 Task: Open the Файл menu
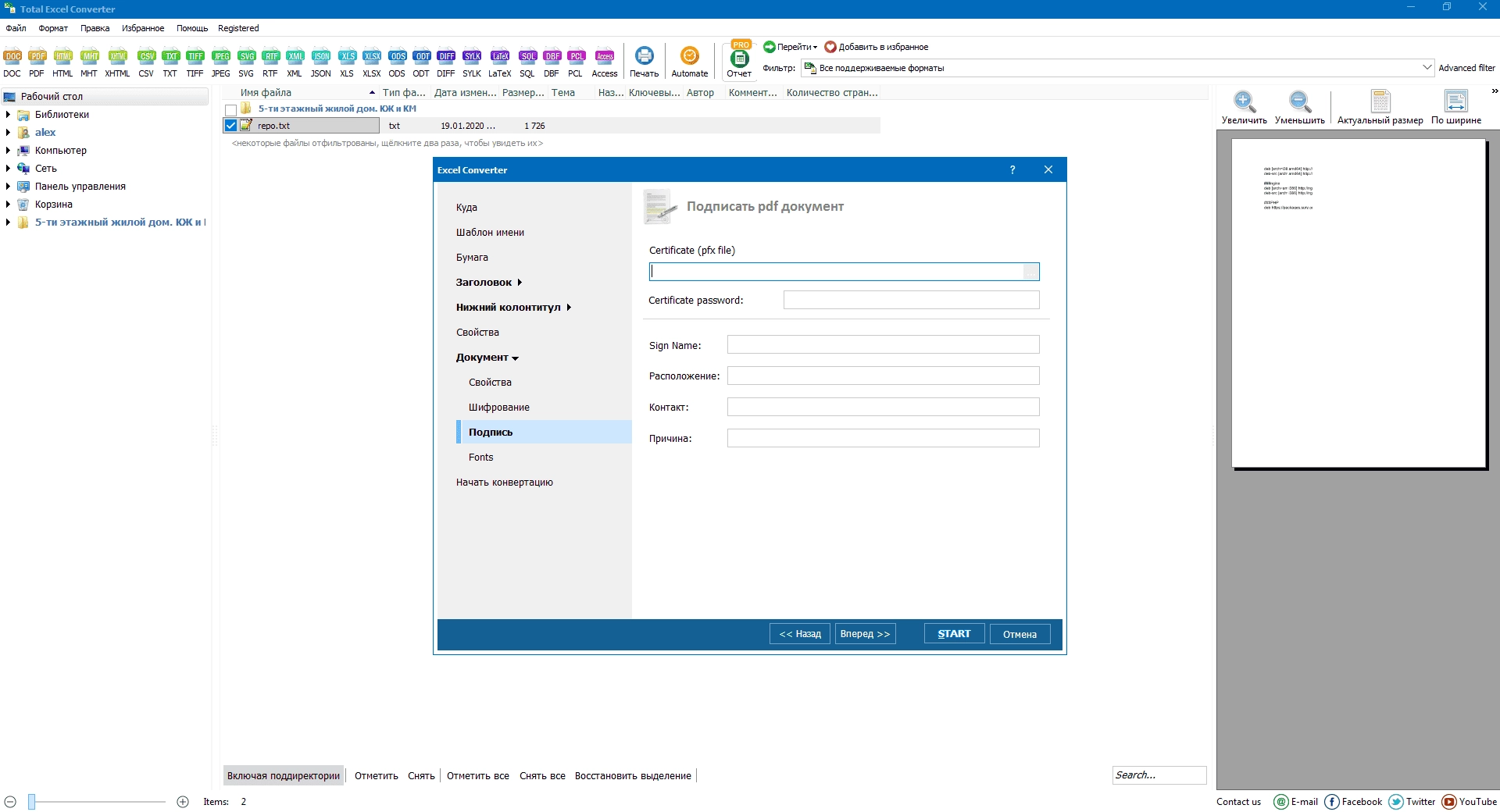click(16, 28)
